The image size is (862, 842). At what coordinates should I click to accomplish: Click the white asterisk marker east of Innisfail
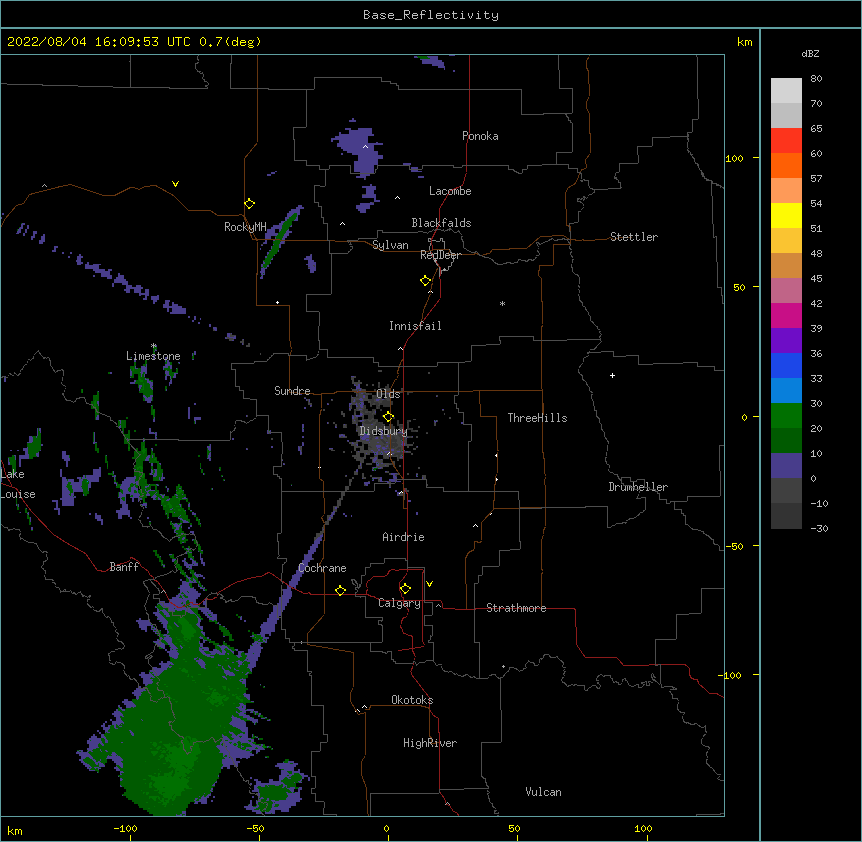click(502, 303)
